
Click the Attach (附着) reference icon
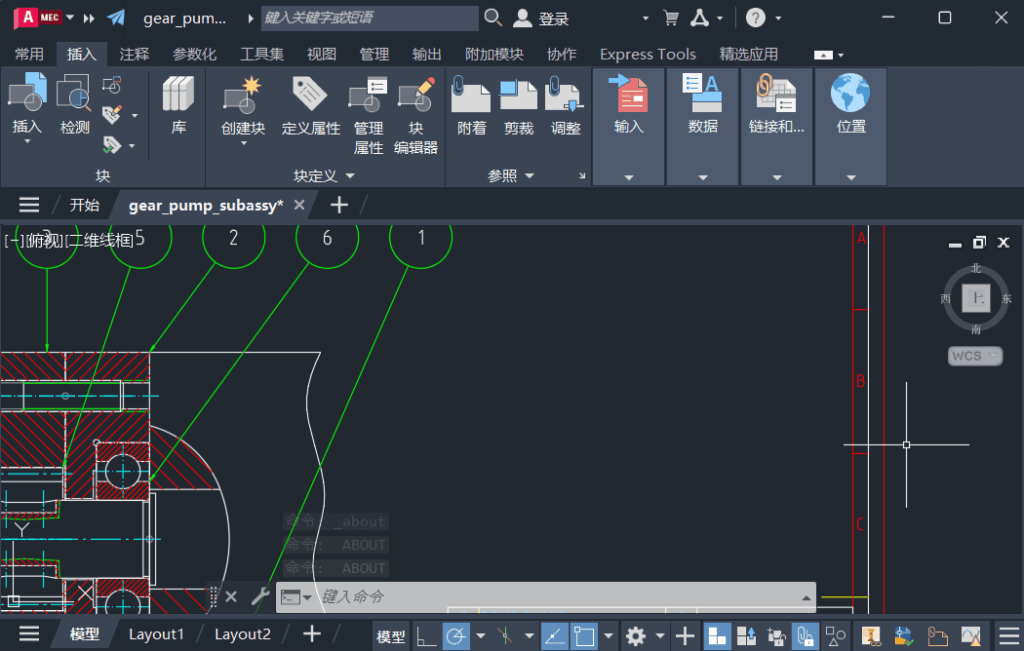(x=471, y=95)
